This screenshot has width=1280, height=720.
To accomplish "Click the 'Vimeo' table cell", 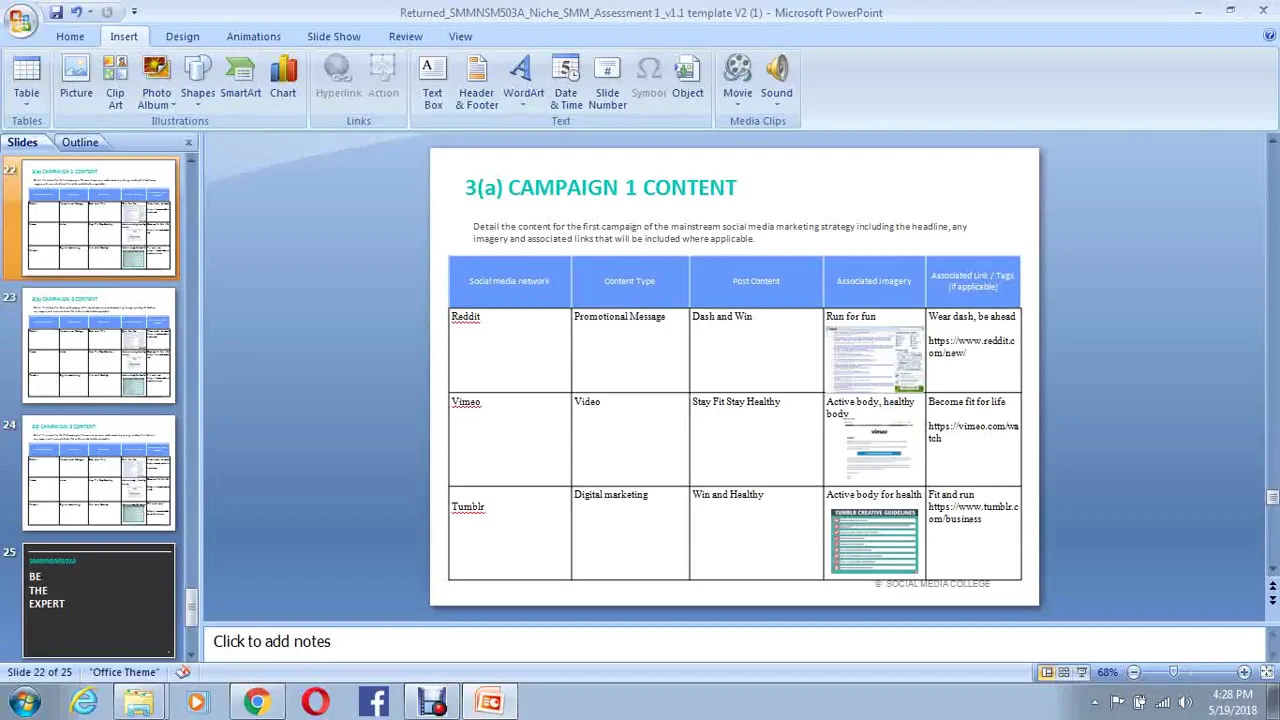I will pyautogui.click(x=510, y=439).
